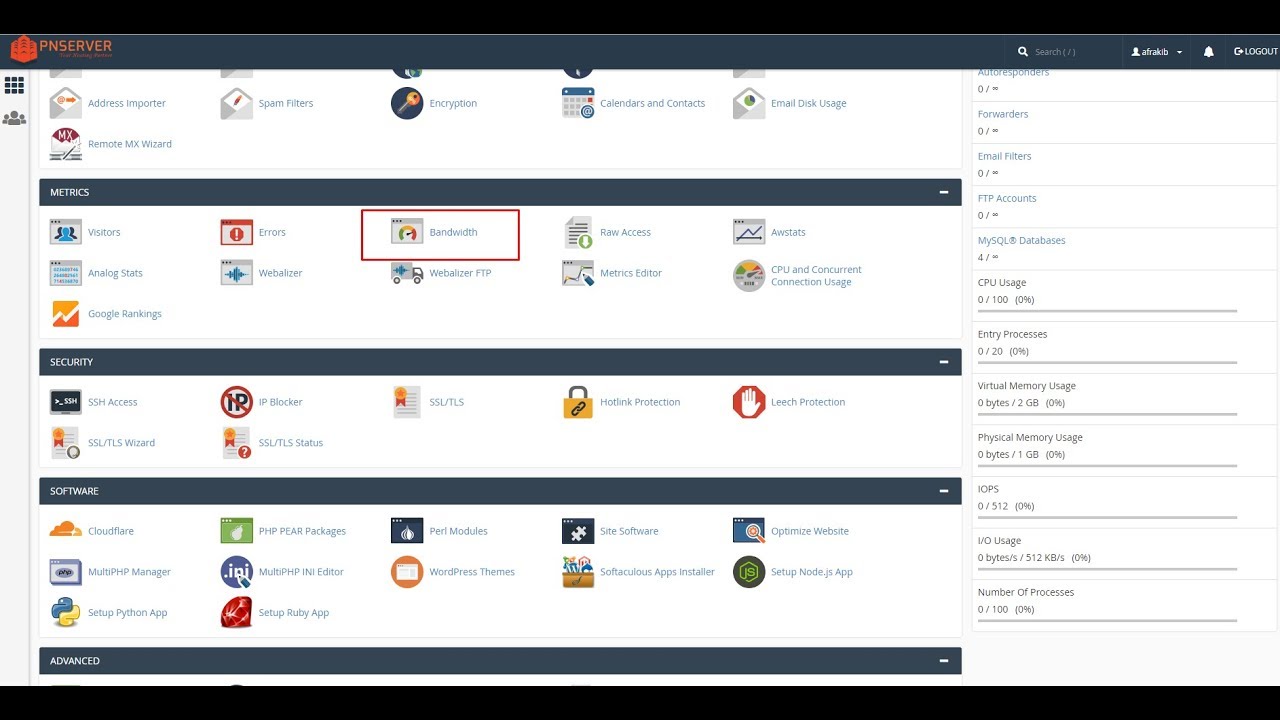Open the Setup Node.js App icon
This screenshot has height=720, width=1280.
(749, 572)
